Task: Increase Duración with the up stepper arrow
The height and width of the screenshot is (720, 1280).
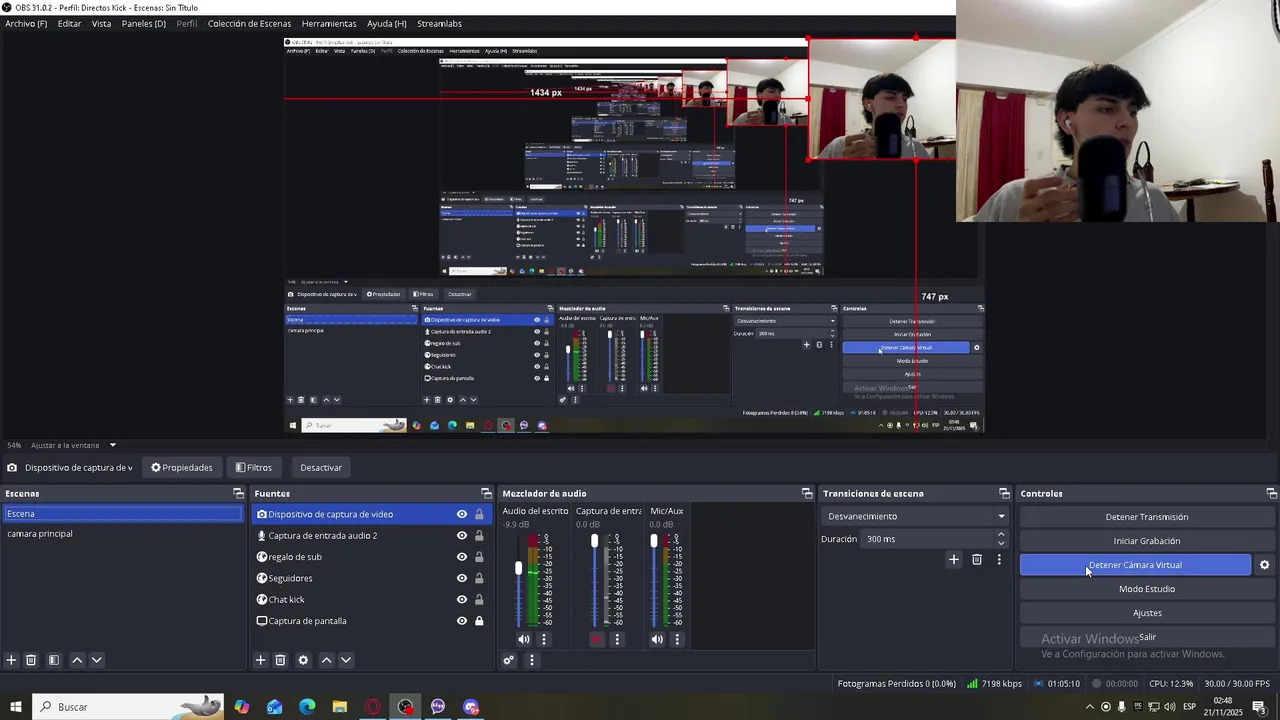Action: point(1001,535)
